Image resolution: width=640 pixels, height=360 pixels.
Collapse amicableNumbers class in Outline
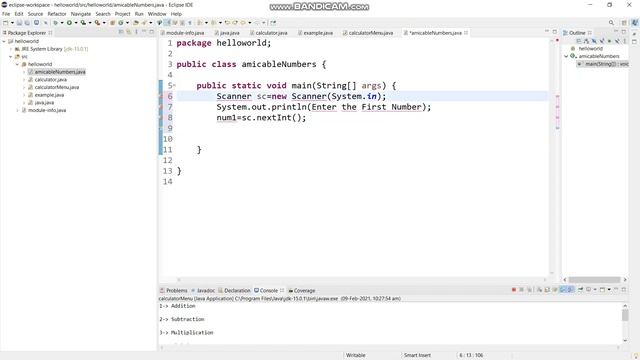(x=567, y=56)
